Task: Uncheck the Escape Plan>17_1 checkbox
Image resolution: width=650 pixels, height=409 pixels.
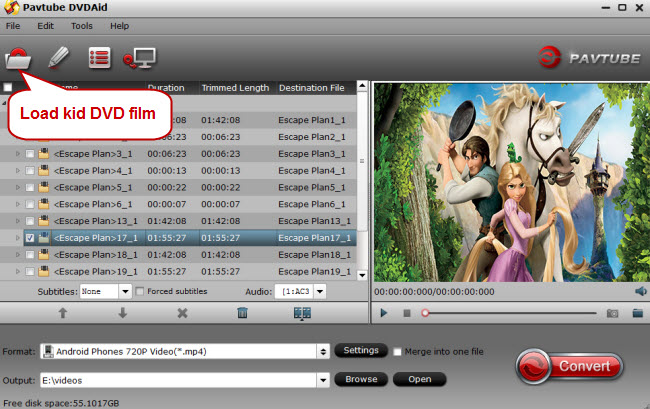Action: click(x=30, y=238)
